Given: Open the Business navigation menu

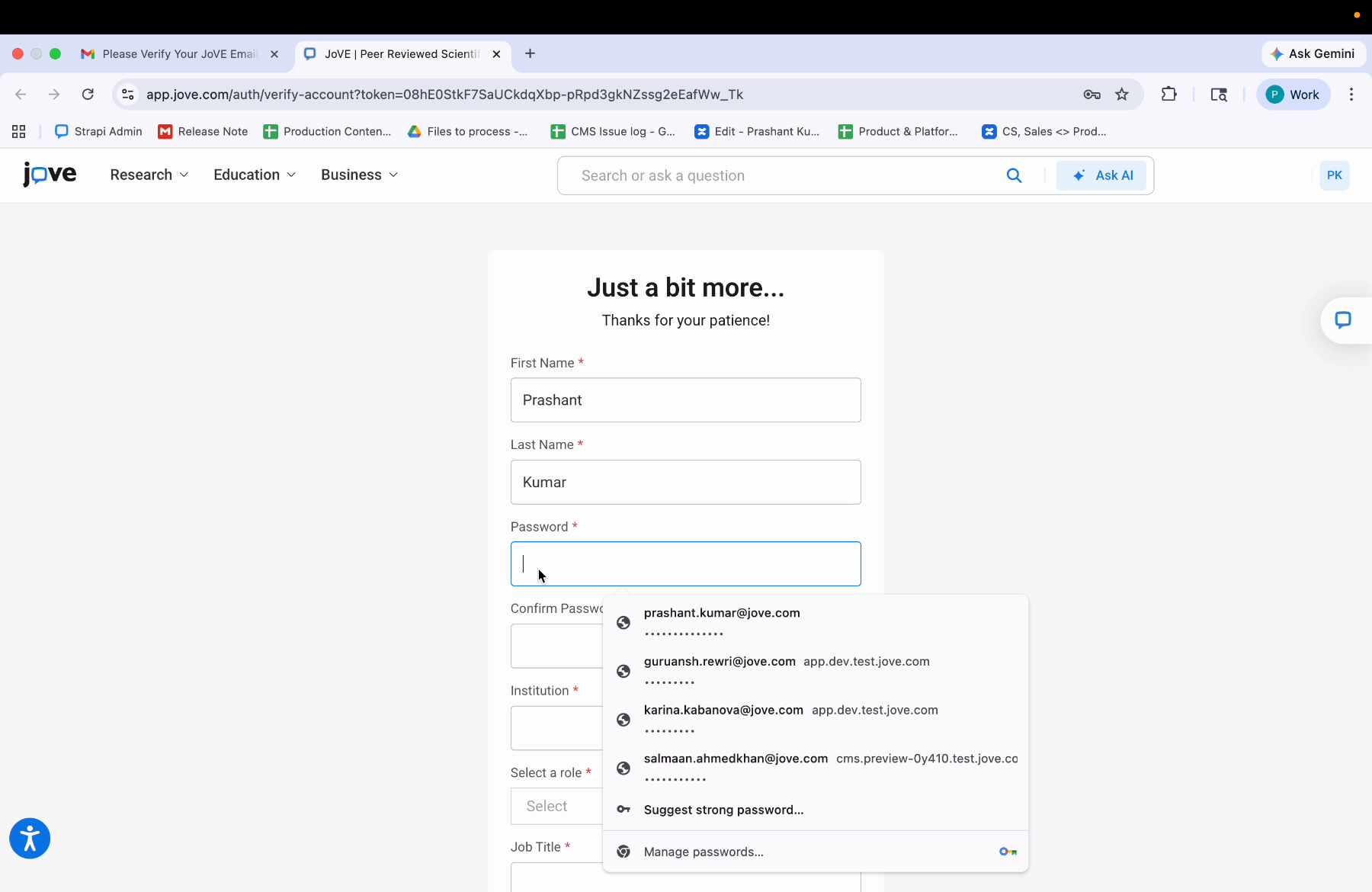Looking at the screenshot, I should point(358,175).
